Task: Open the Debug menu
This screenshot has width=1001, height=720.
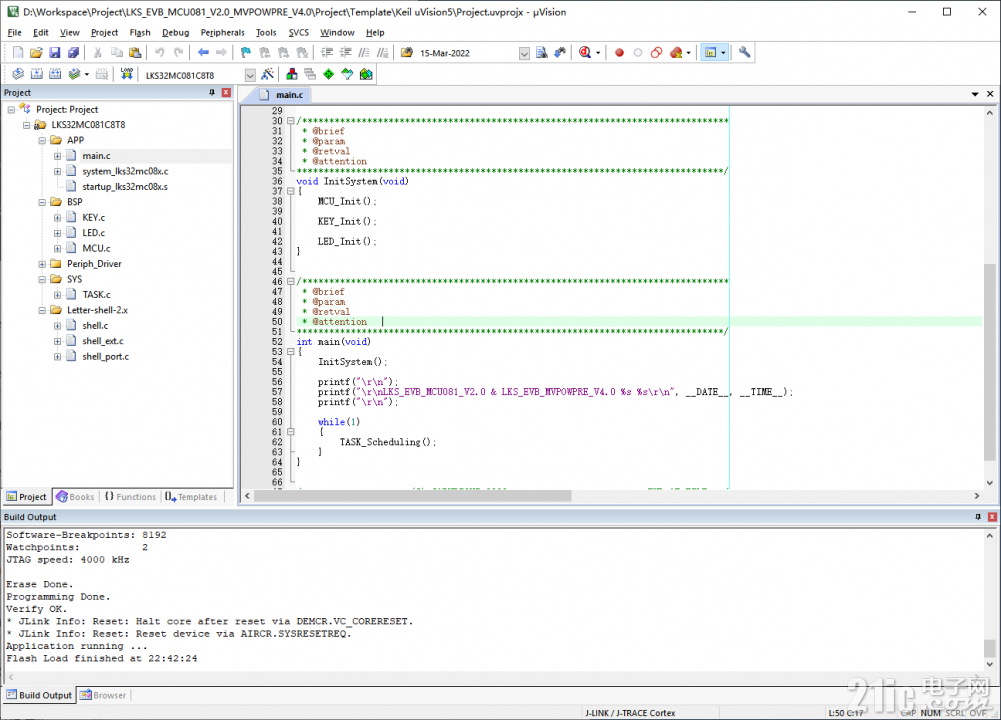Action: click(176, 33)
